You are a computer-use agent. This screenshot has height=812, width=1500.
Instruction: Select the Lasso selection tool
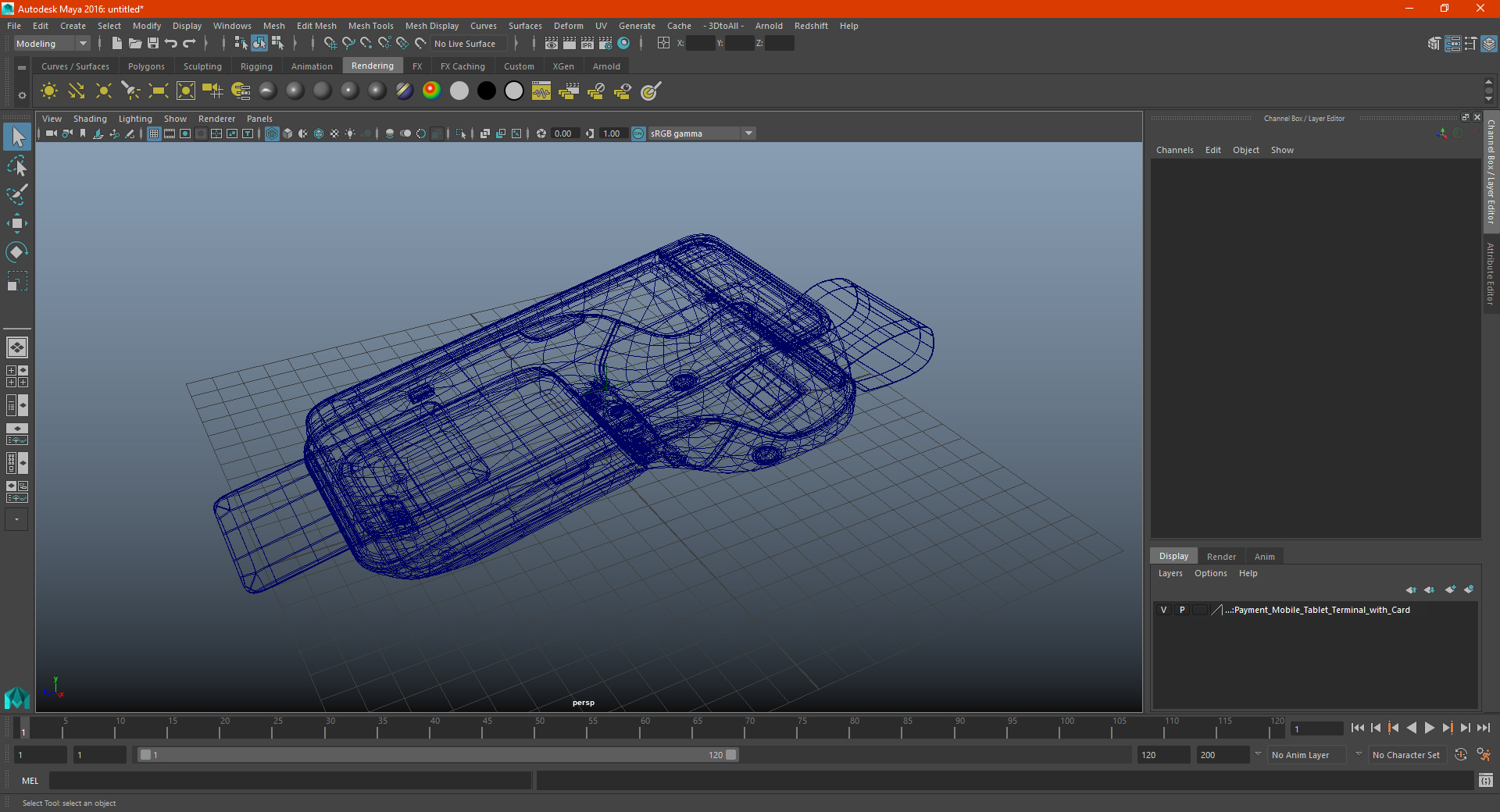coord(16,166)
